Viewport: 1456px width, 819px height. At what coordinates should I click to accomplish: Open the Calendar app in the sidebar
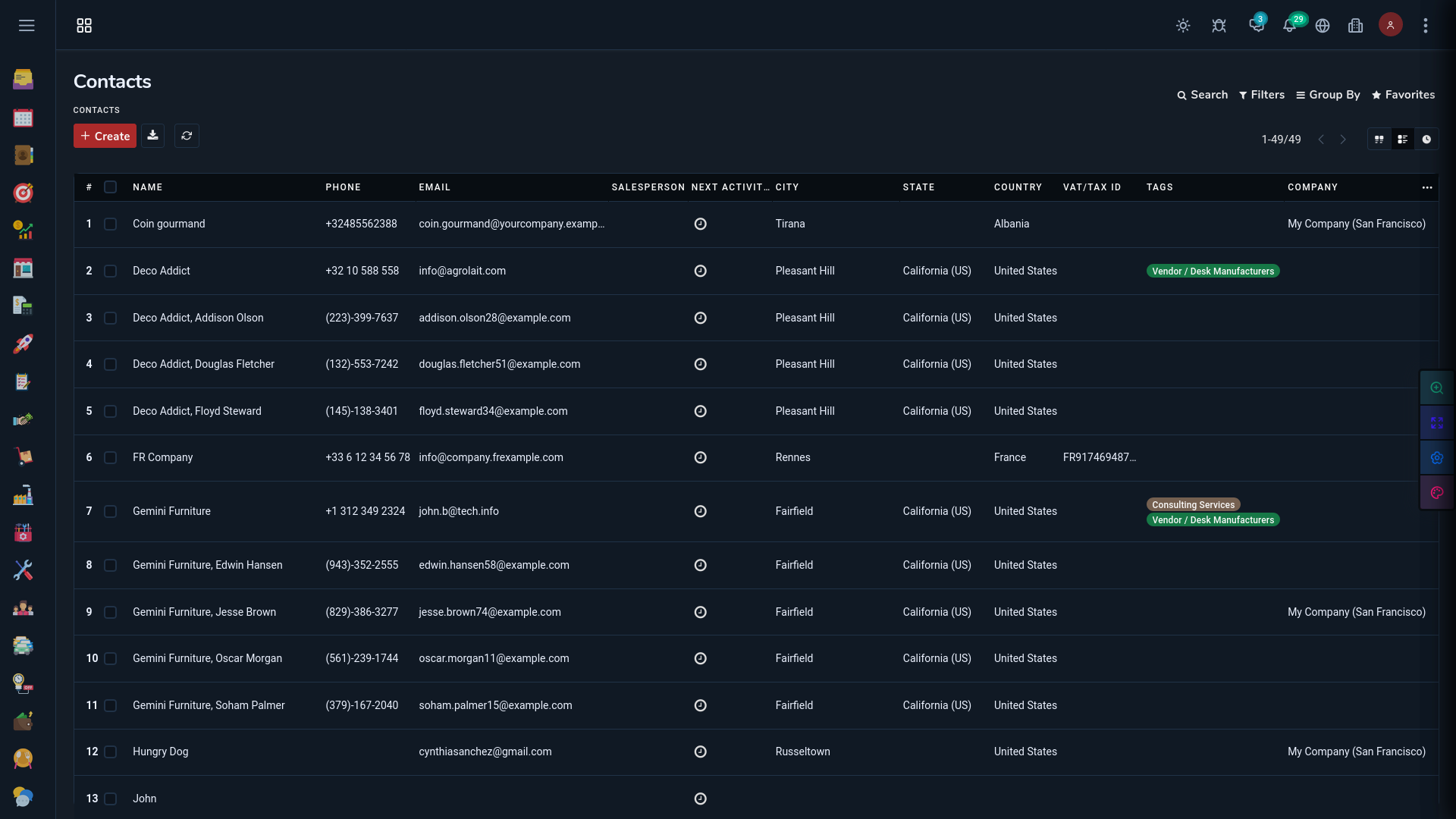click(23, 118)
